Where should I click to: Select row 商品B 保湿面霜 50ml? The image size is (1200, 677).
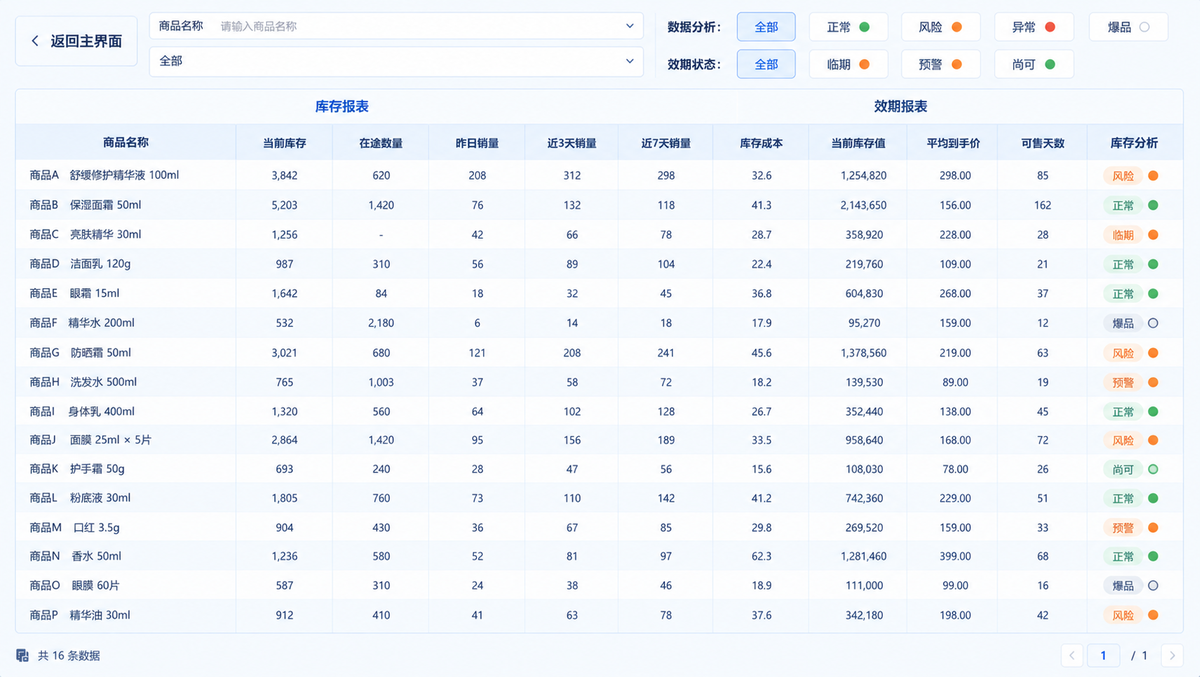click(599, 206)
